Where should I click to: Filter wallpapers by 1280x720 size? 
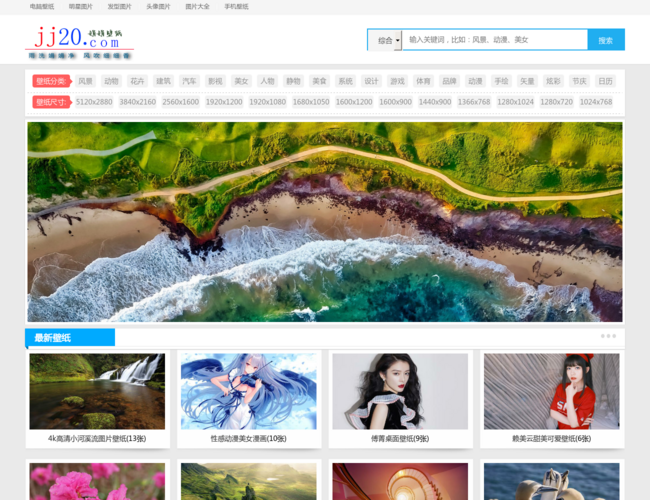(x=556, y=102)
